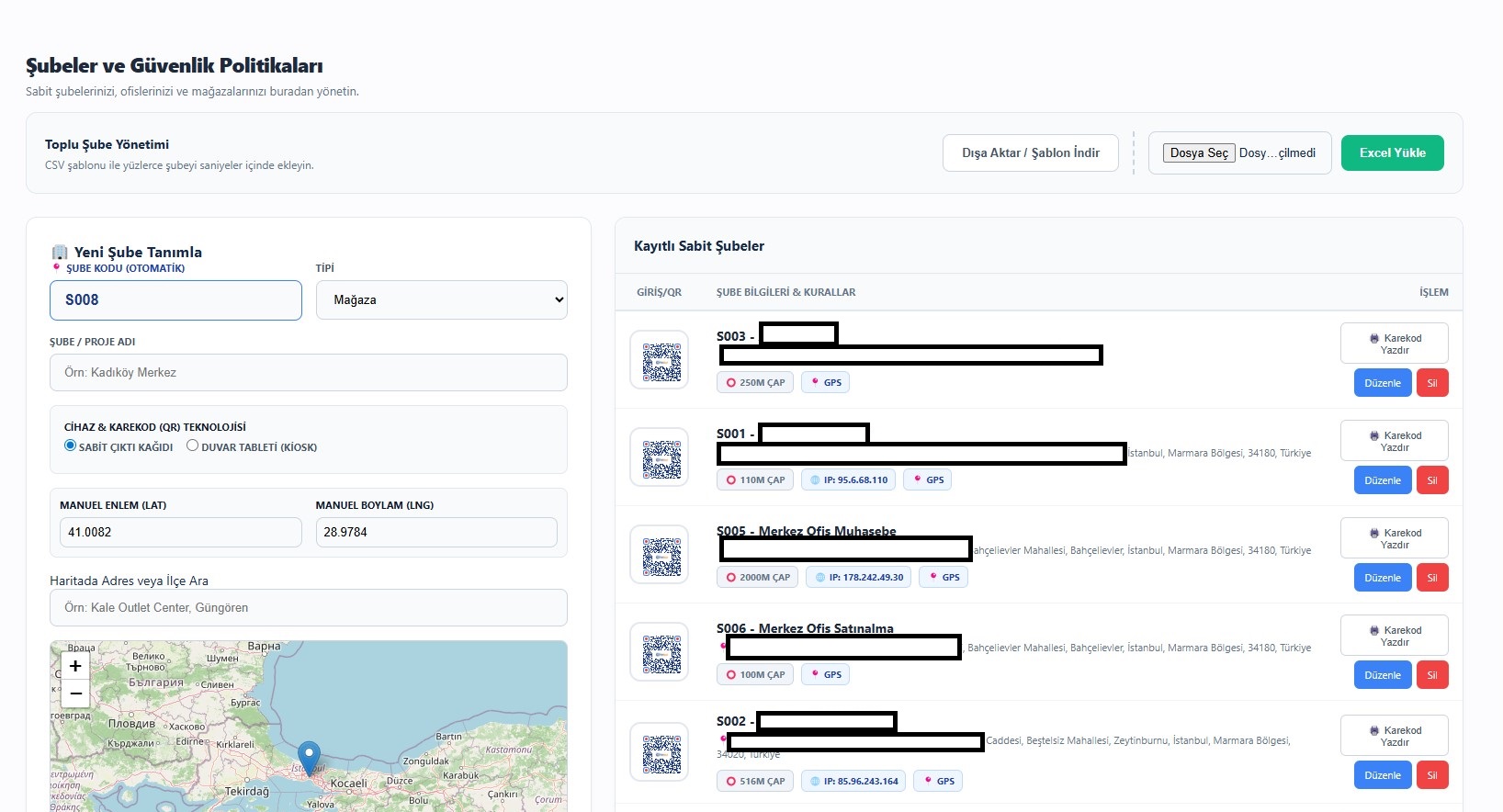Screen dimensions: 1503x812
Task: Select Sabit Çıktı Kağıdı radio option
Action: tap(70, 445)
